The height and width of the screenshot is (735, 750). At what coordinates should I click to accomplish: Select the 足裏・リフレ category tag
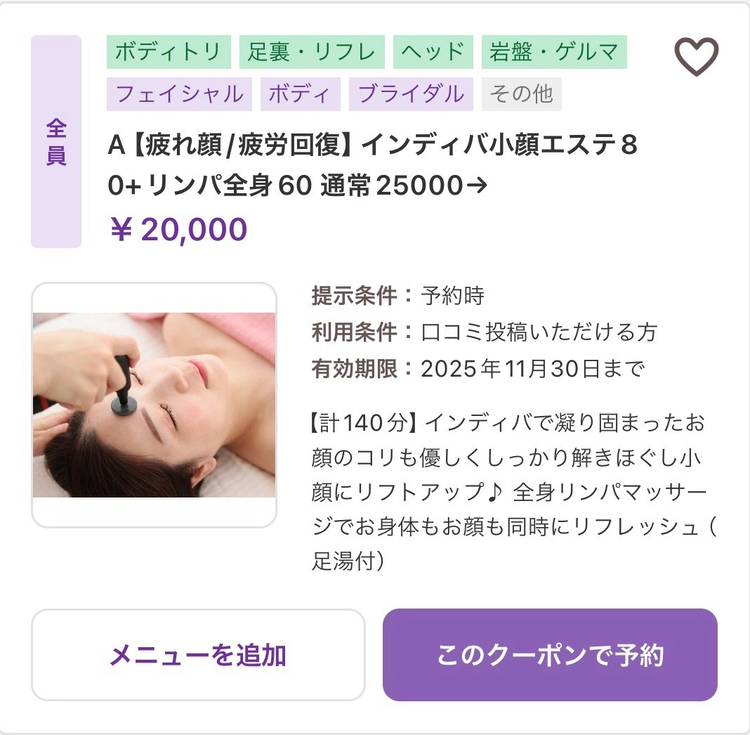pyautogui.click(x=311, y=52)
